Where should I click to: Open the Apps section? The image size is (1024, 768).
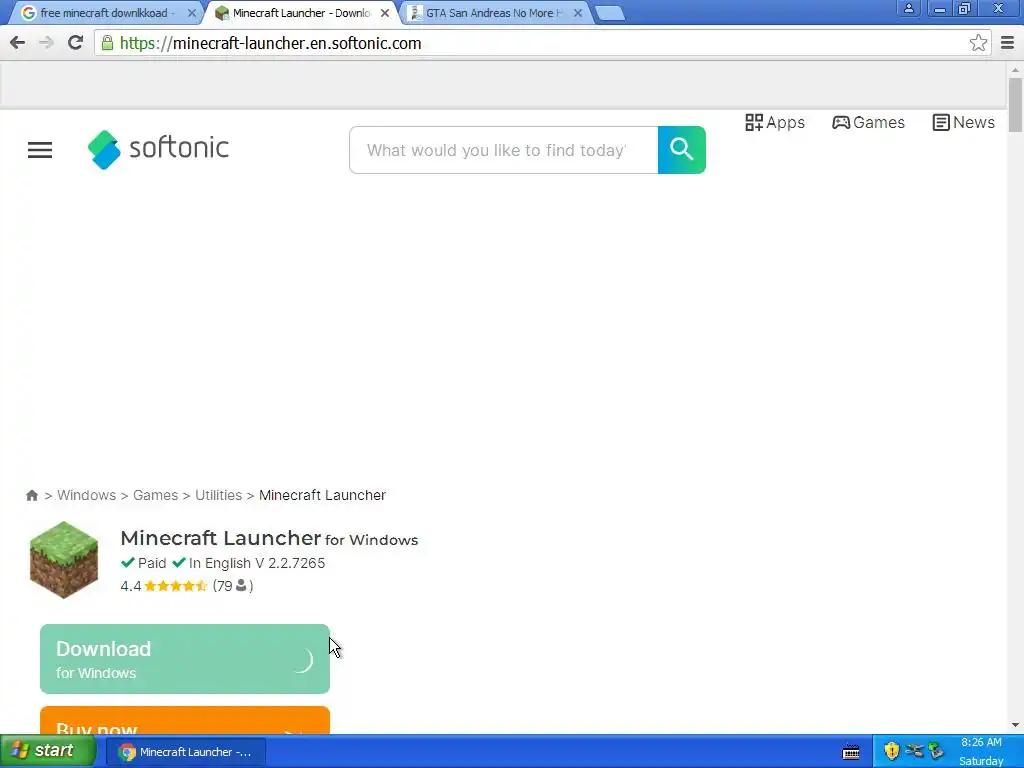tap(775, 122)
